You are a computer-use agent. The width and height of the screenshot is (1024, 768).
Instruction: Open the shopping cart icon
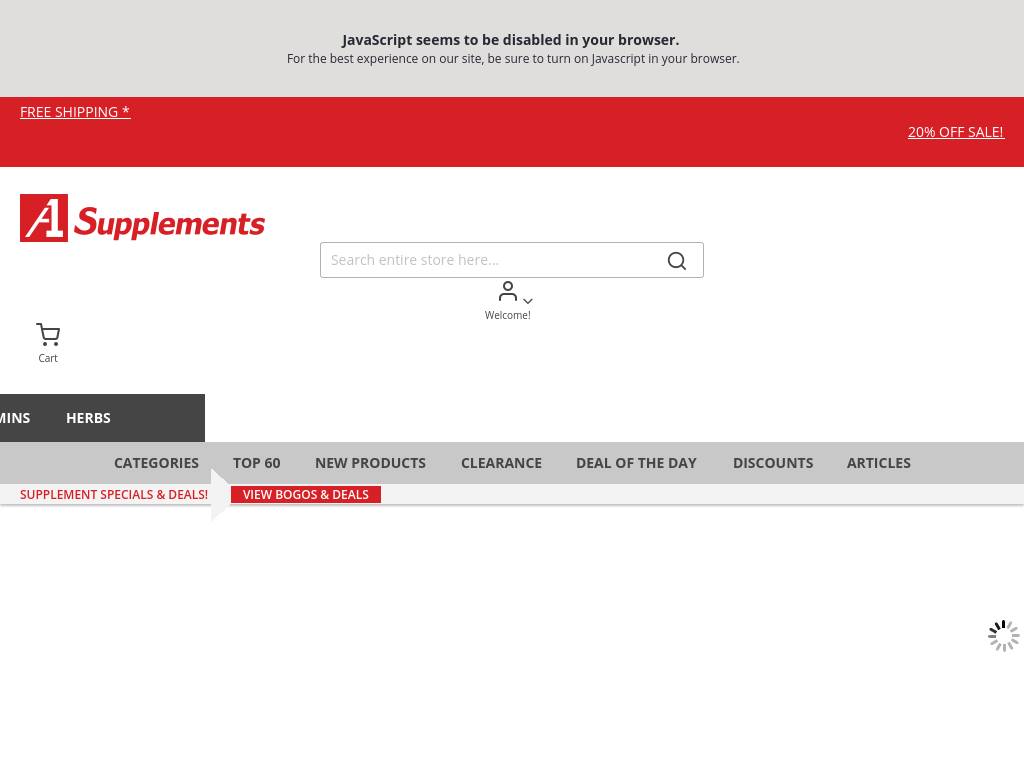(x=48, y=335)
